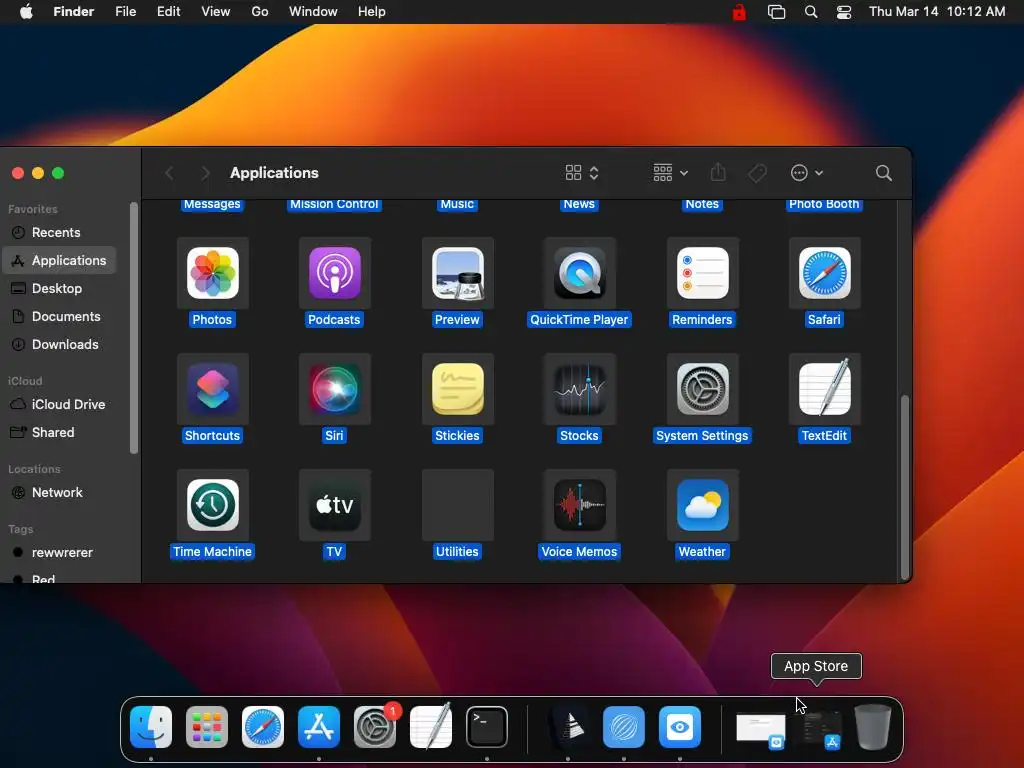Go back using the toolbar arrow

tap(169, 173)
